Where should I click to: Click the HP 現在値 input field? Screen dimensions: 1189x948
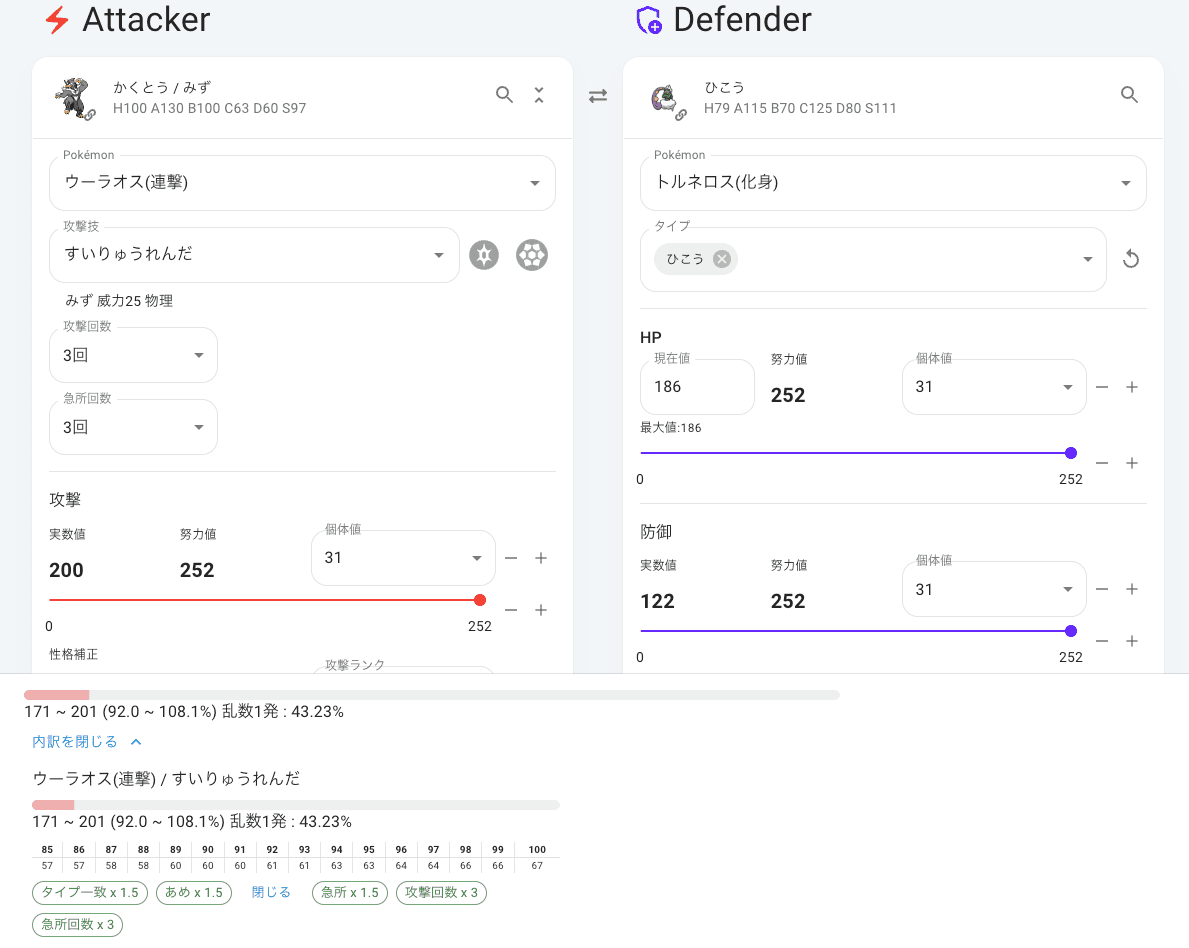[x=696, y=387]
